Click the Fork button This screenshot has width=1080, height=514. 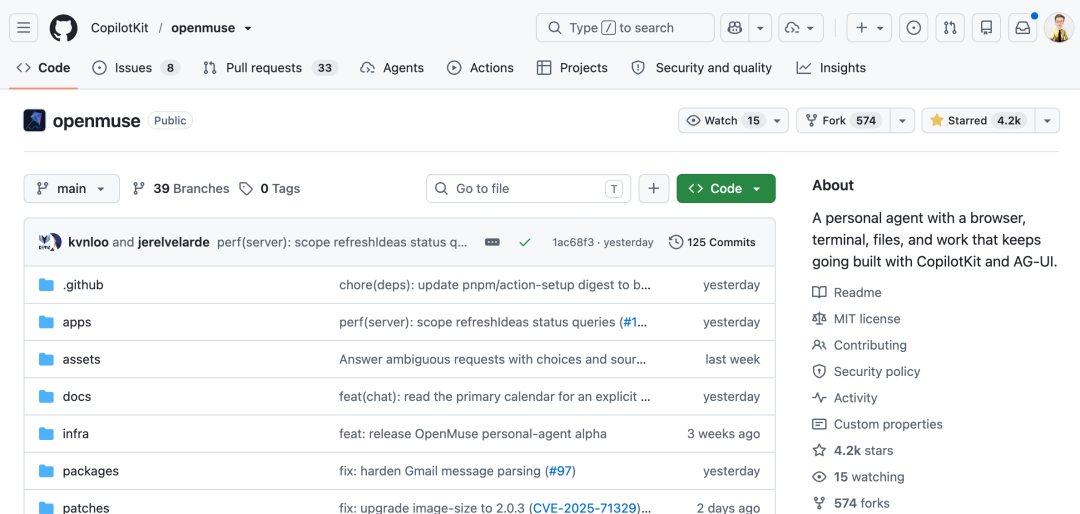pyautogui.click(x=844, y=121)
